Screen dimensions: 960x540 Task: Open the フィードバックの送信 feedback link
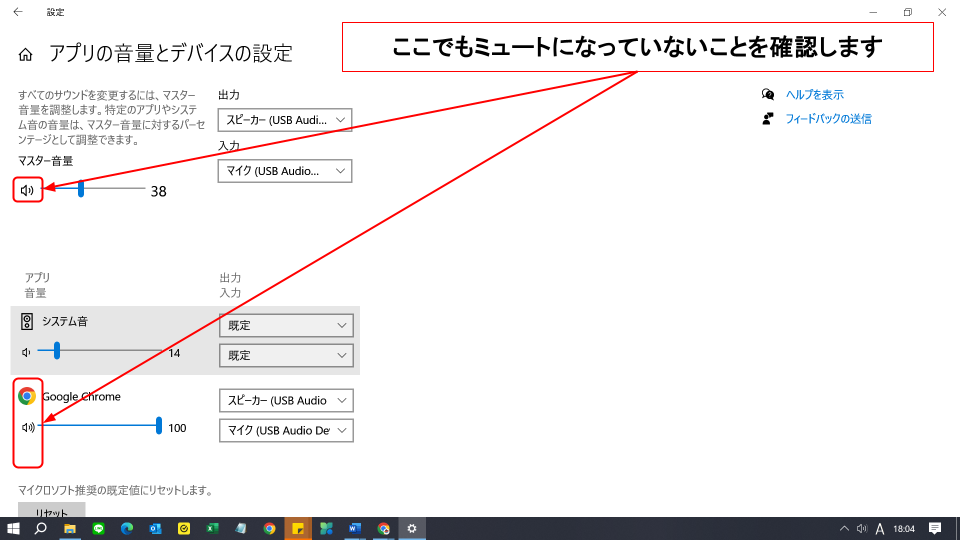click(x=827, y=118)
